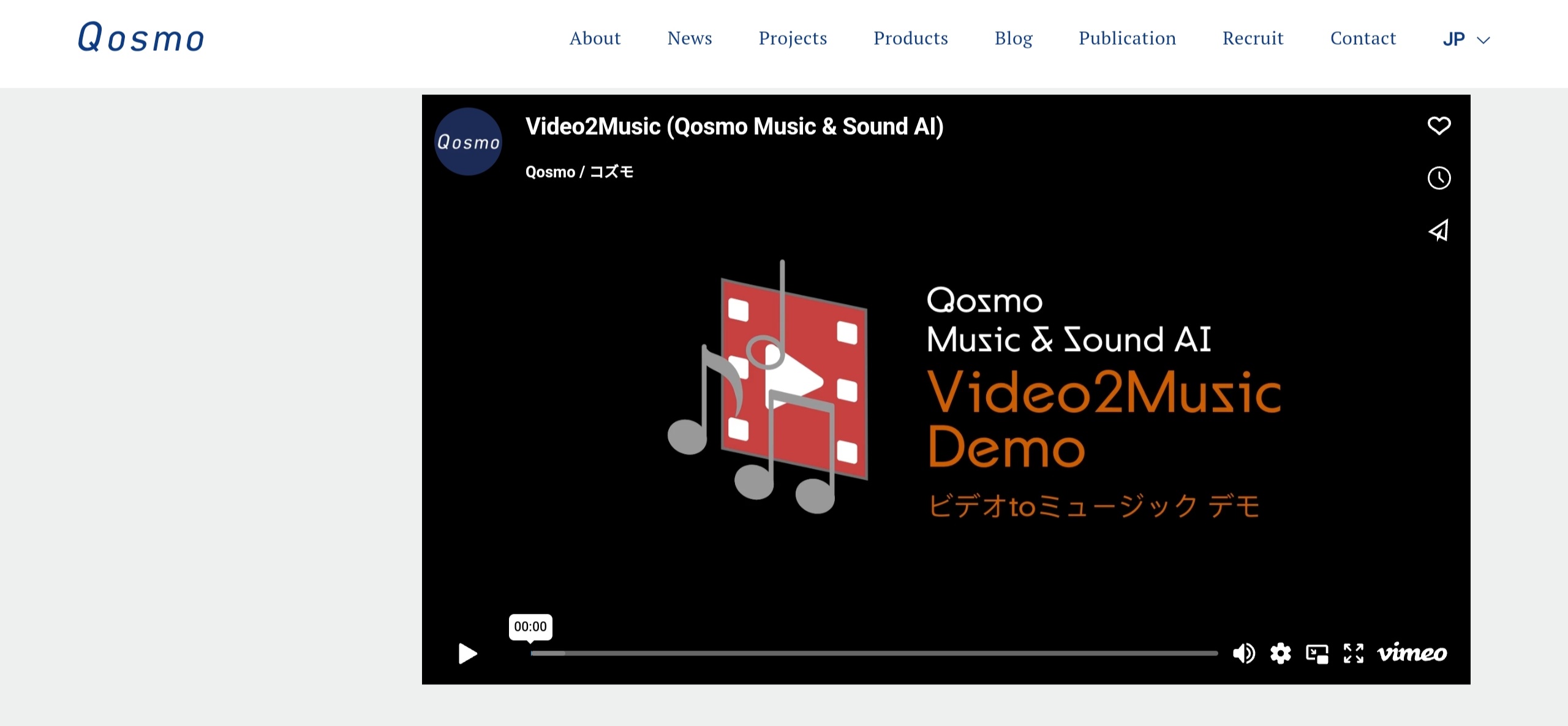Open the Products menu item
The height and width of the screenshot is (726, 1568).
910,38
